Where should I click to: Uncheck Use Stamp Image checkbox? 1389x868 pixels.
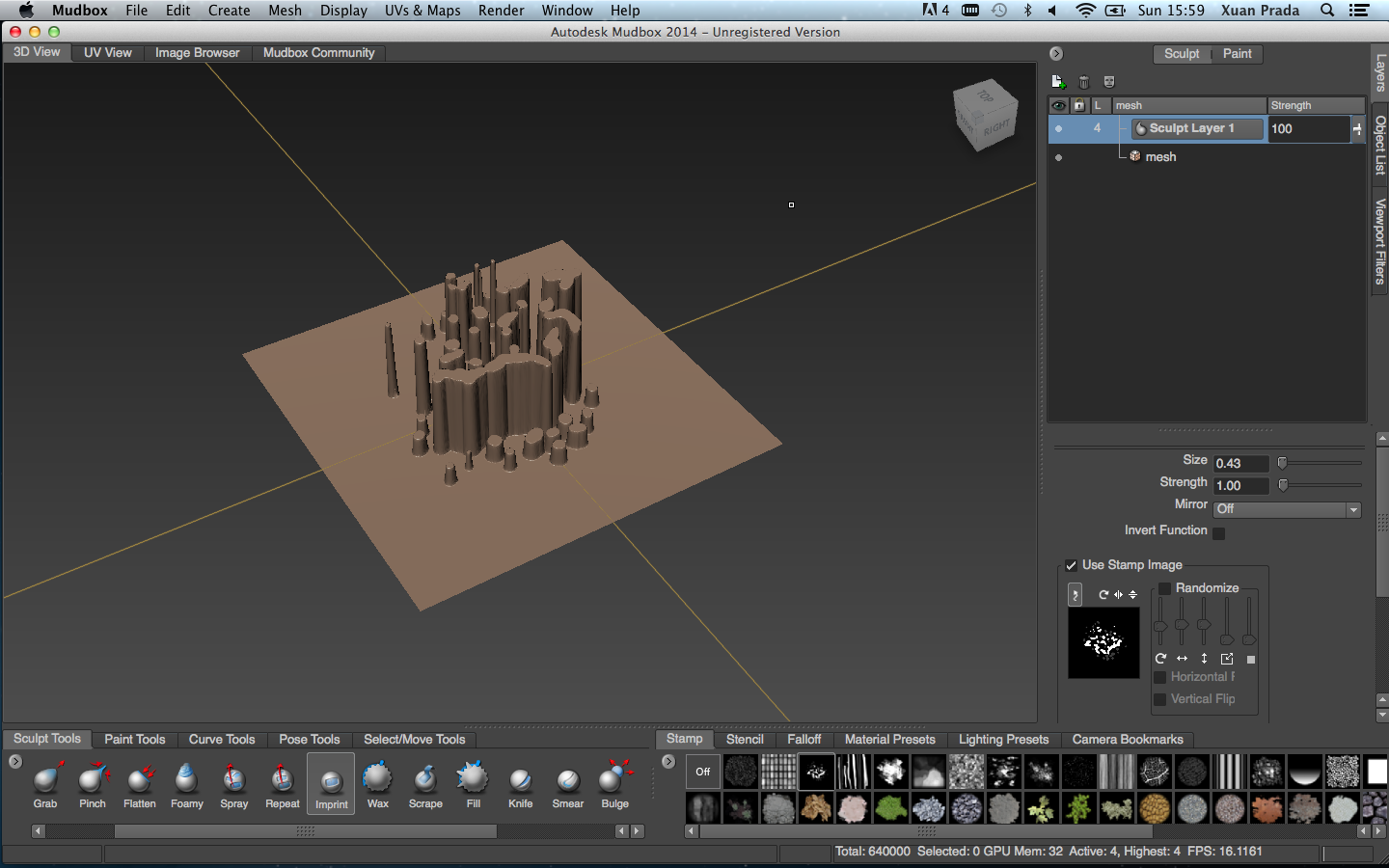1071,565
